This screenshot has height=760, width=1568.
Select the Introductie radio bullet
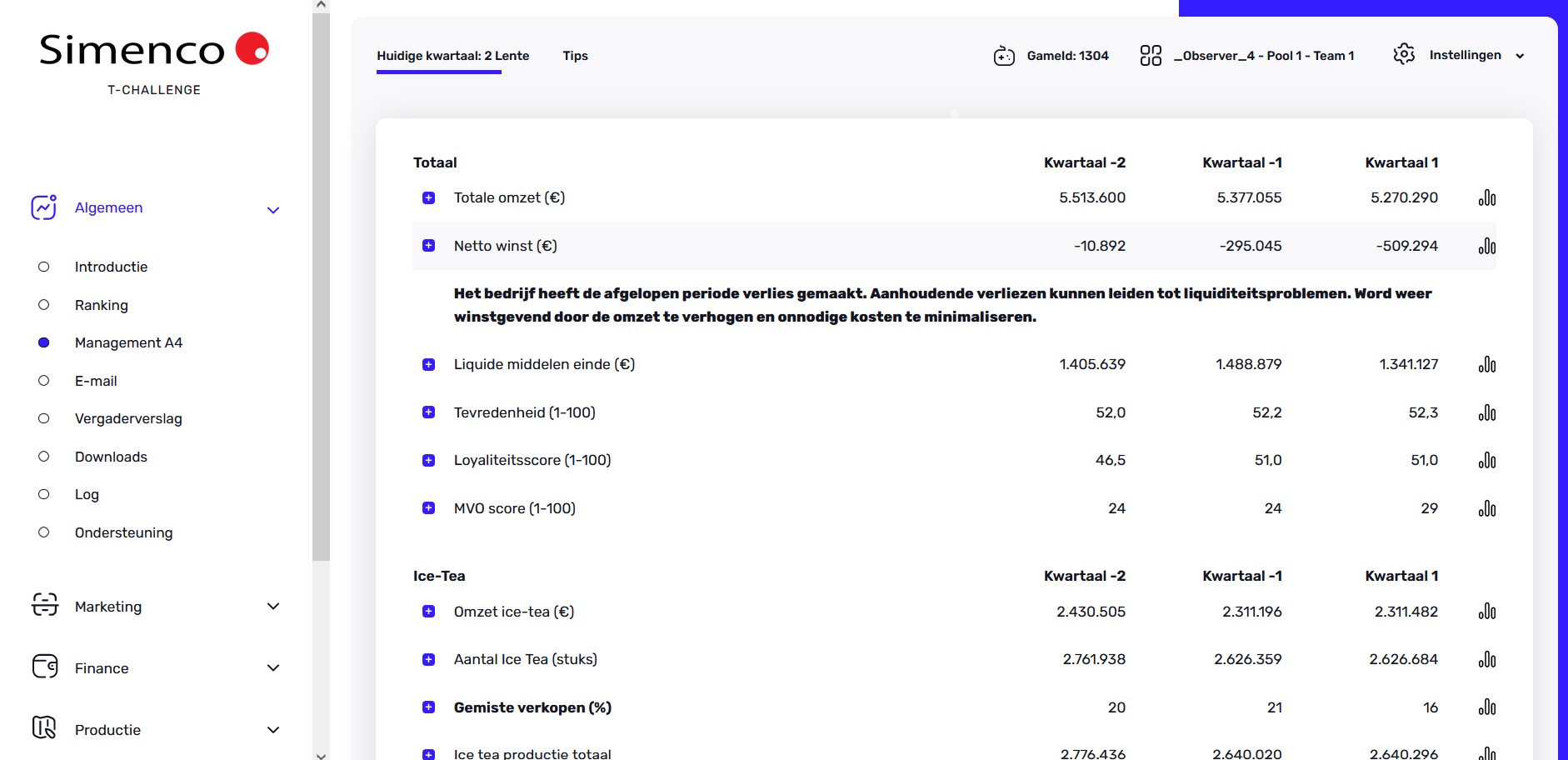click(44, 267)
